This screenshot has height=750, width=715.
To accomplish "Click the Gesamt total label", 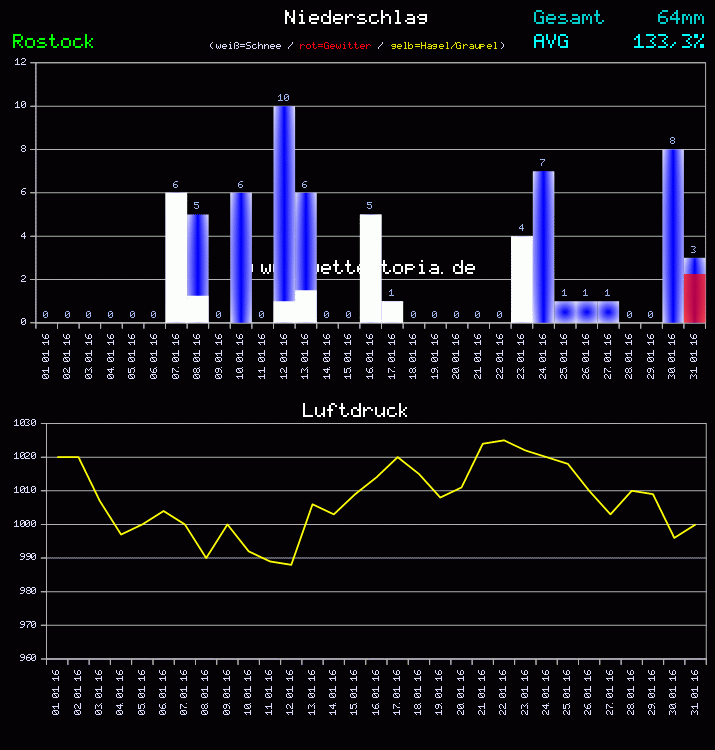I will tap(568, 17).
